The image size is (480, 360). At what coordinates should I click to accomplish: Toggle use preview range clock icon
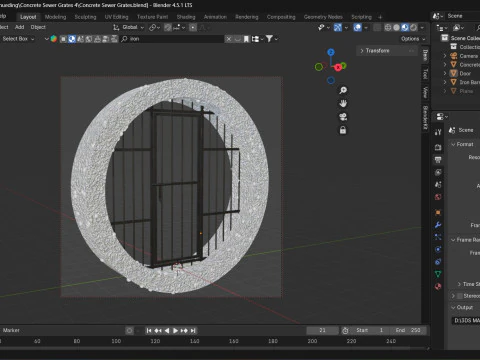(x=345, y=331)
